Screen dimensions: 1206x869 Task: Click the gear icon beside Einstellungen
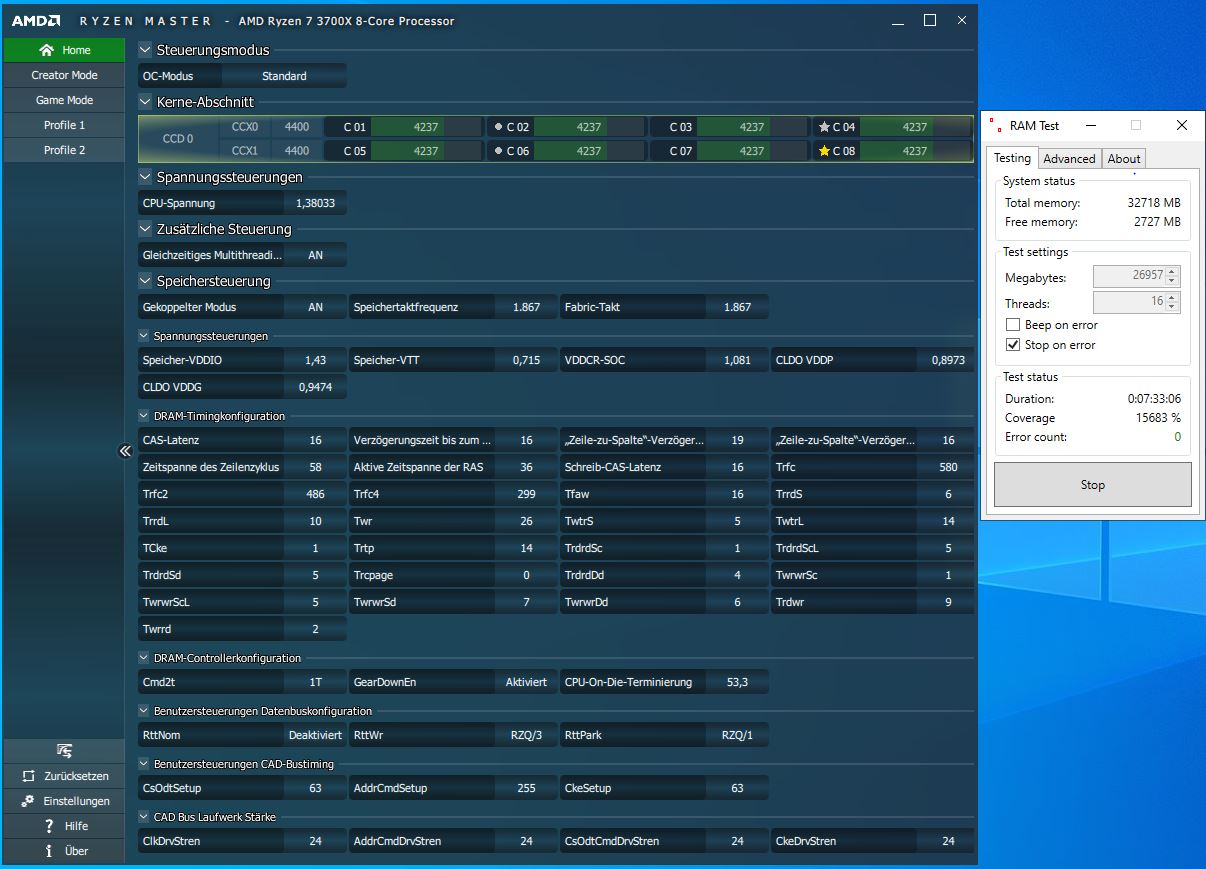[28, 801]
